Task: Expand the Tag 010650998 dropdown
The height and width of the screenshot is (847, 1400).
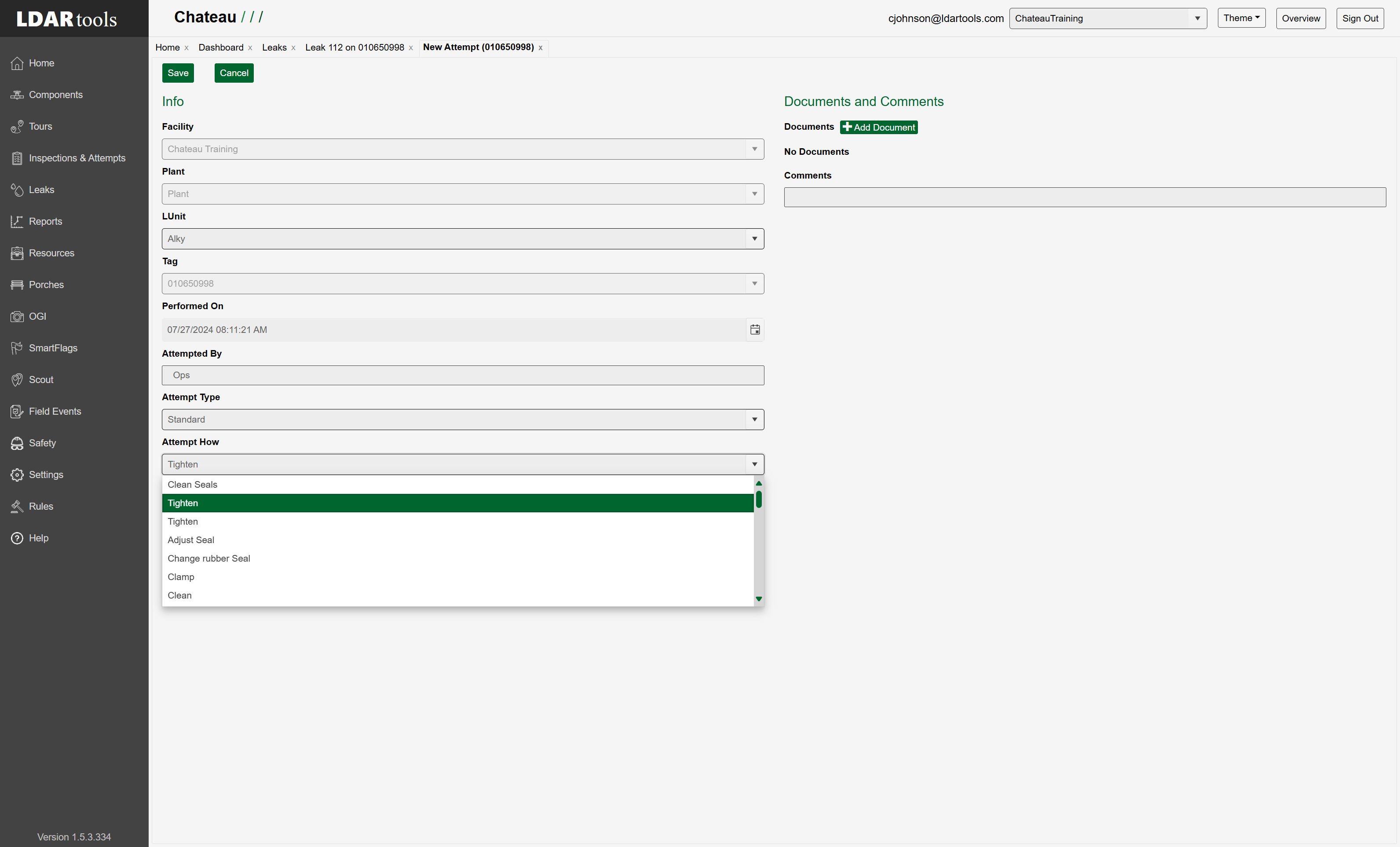Action: [x=755, y=284]
